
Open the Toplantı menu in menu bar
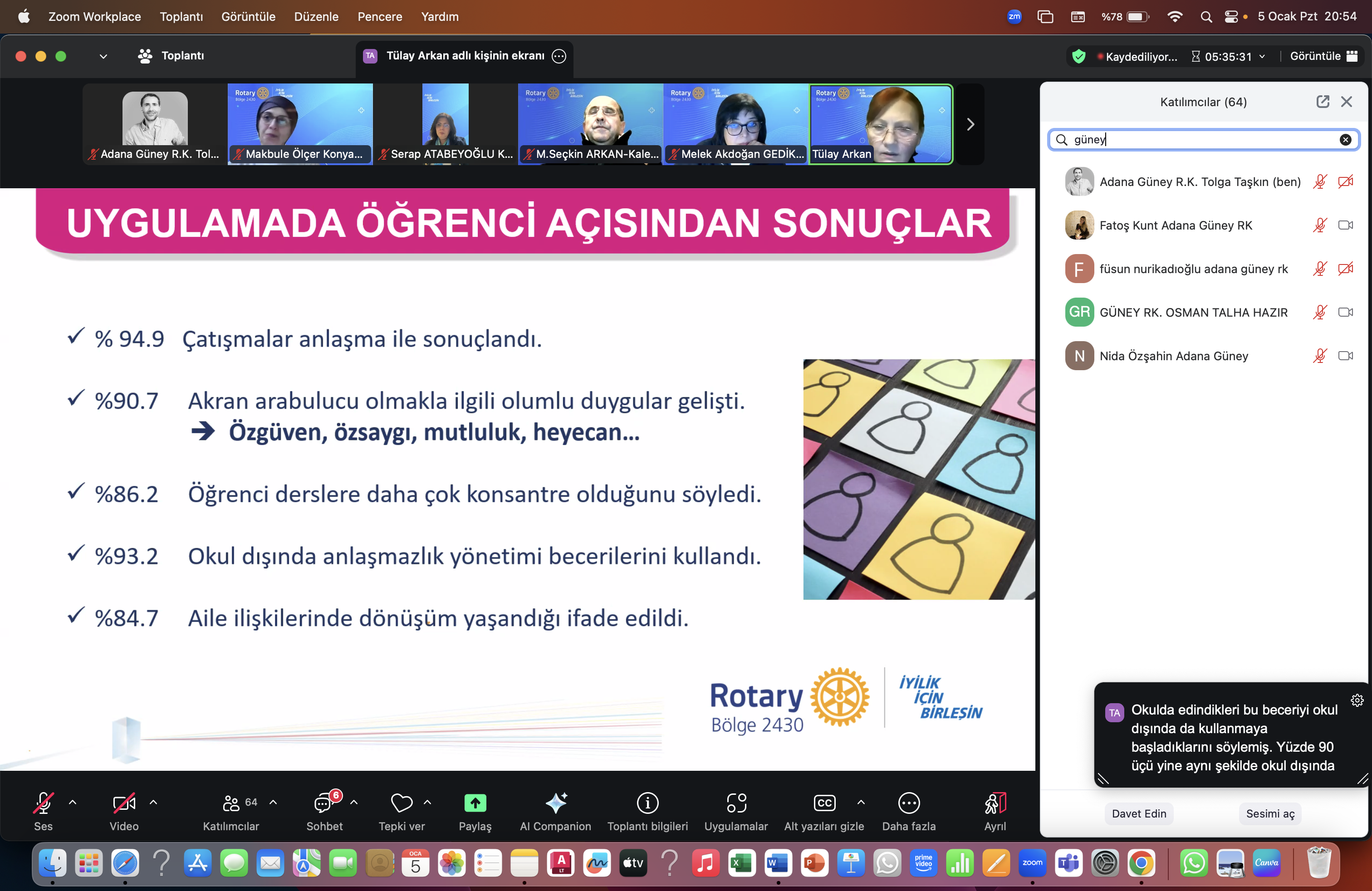(181, 17)
